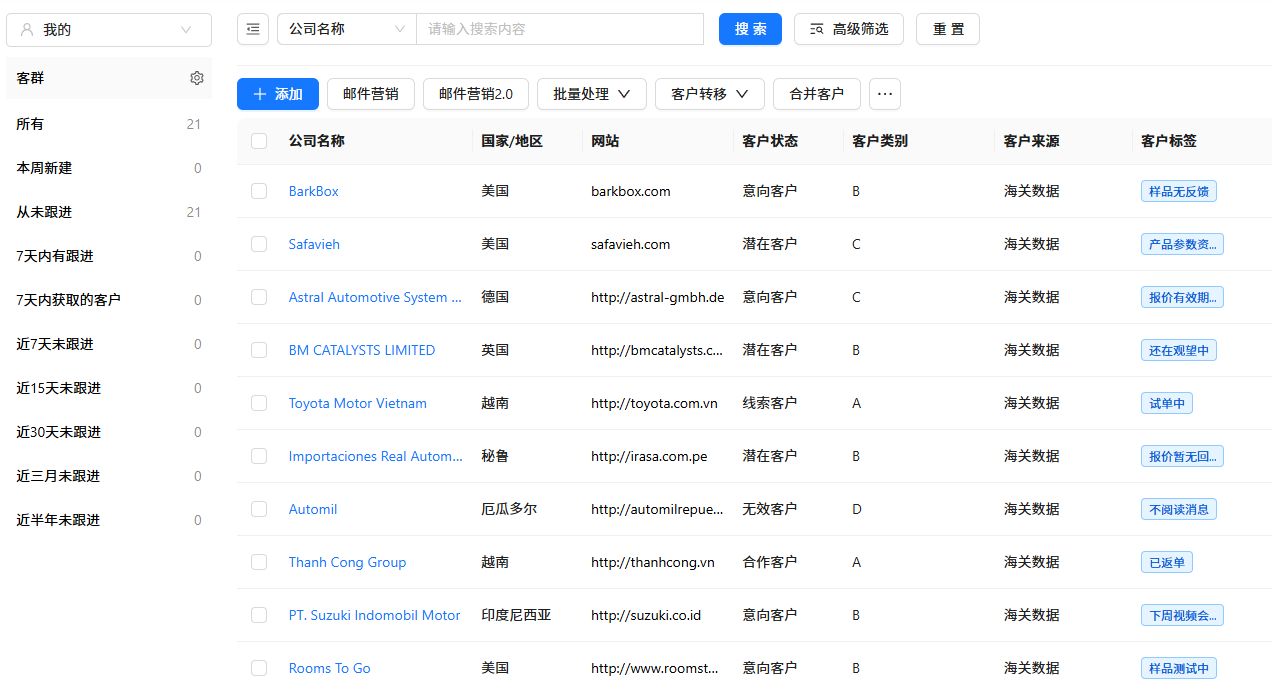The width and height of the screenshot is (1272, 693).
Task: Tick the BM CATALYSTS LIMITED checkbox
Action: (259, 350)
